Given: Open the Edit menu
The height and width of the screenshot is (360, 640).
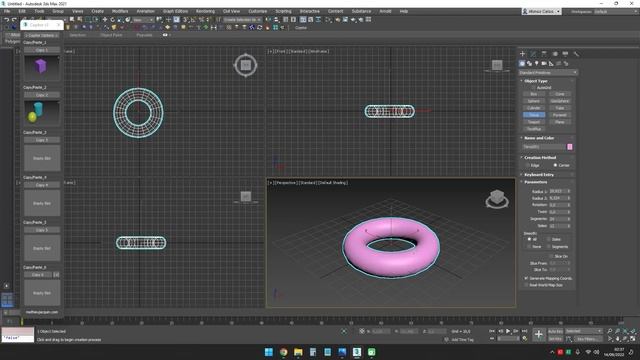Looking at the screenshot, I should [x=22, y=11].
